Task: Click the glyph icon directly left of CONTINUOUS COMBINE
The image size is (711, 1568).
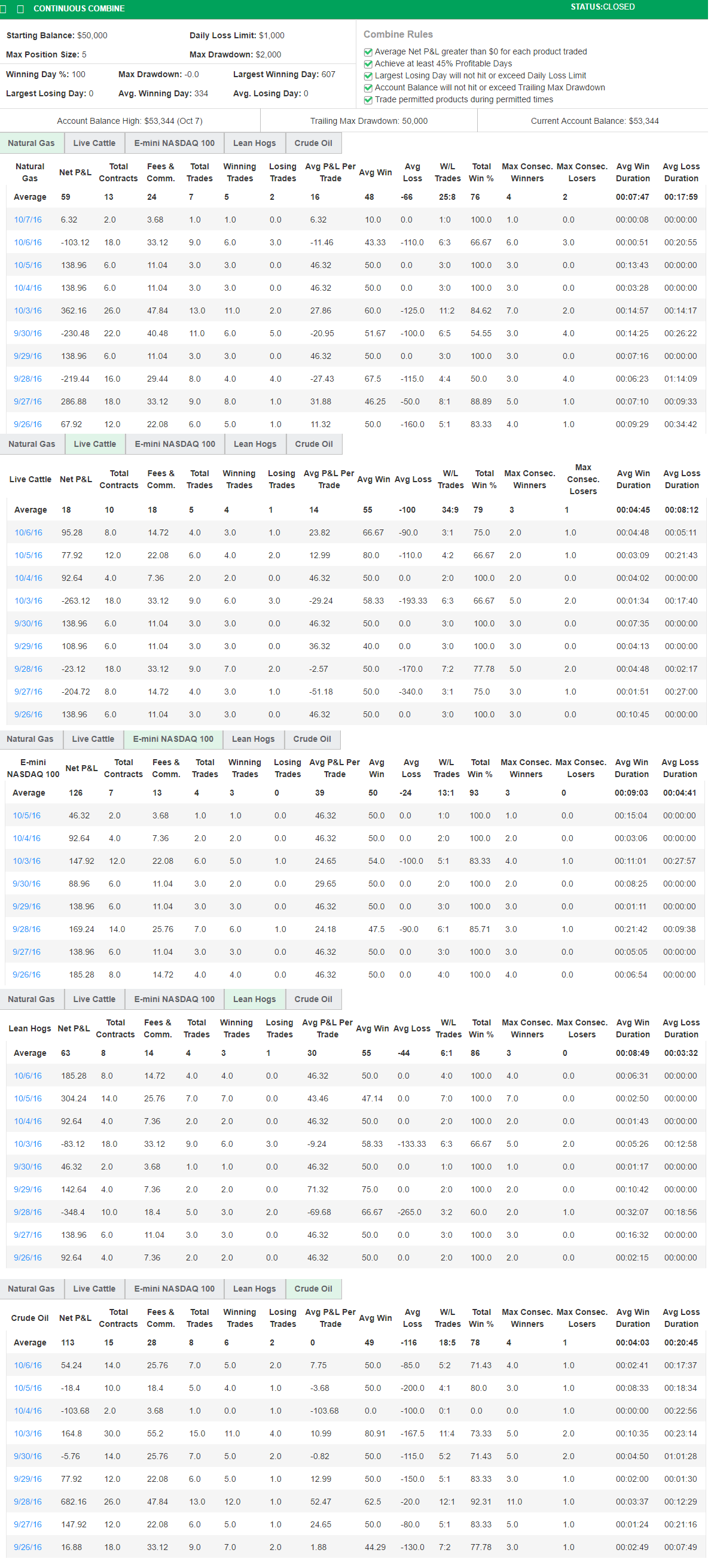Action: pos(20,9)
